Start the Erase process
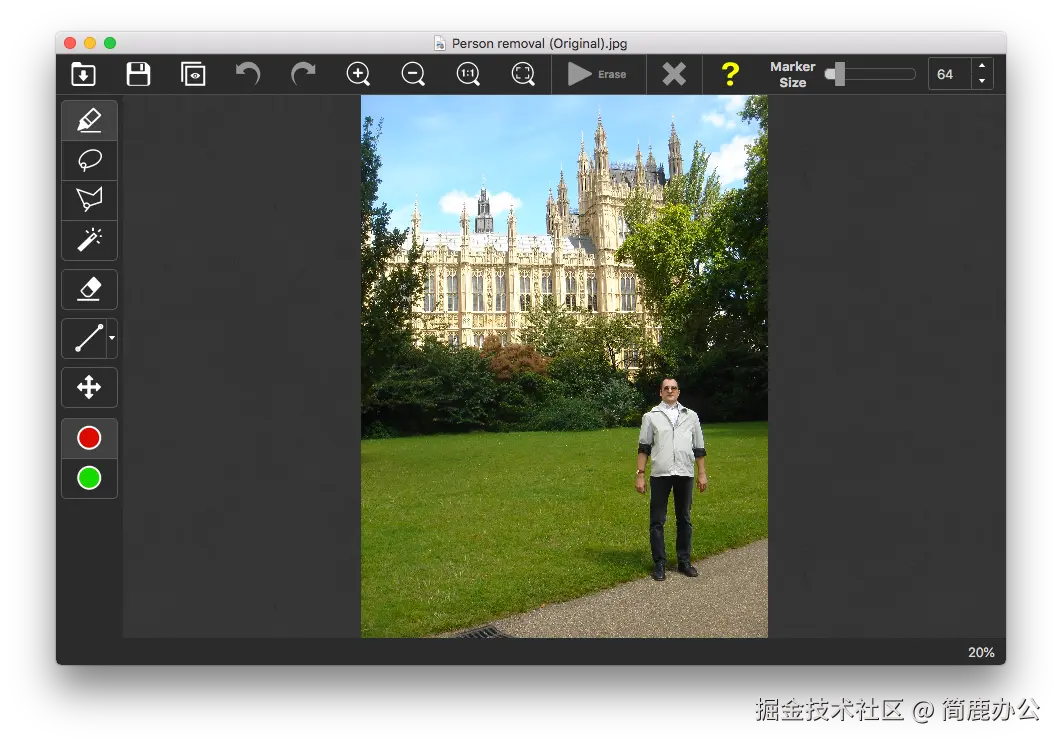Image resolution: width=1062 pixels, height=745 pixels. [597, 74]
